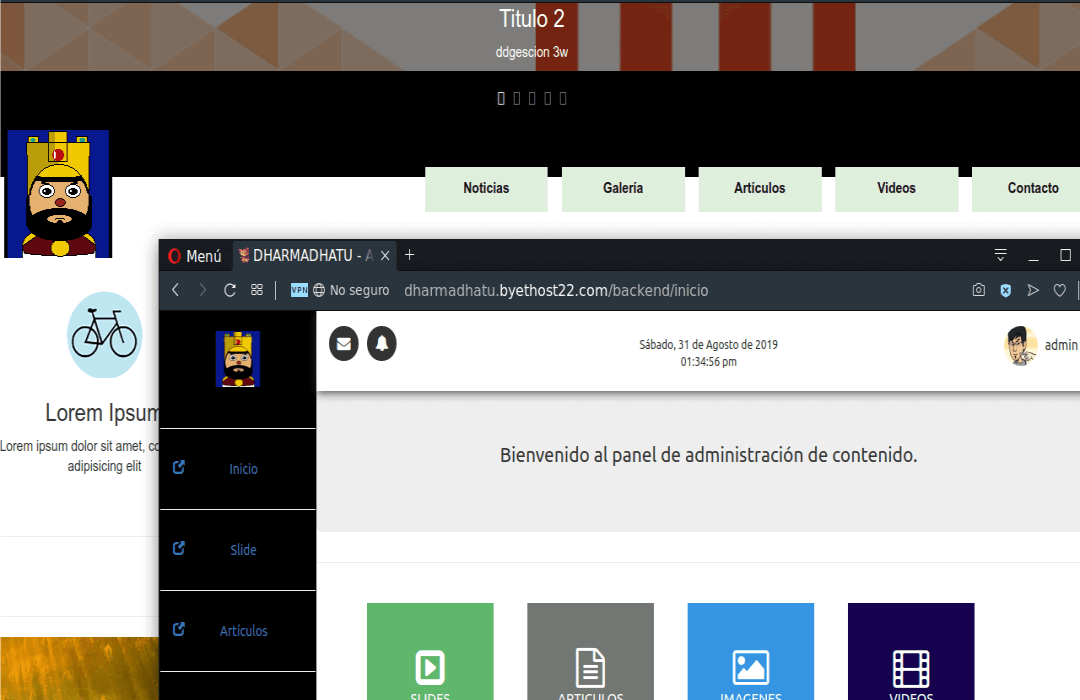Add page to bookmarks heart icon
This screenshot has width=1080, height=700.
pos(1060,290)
